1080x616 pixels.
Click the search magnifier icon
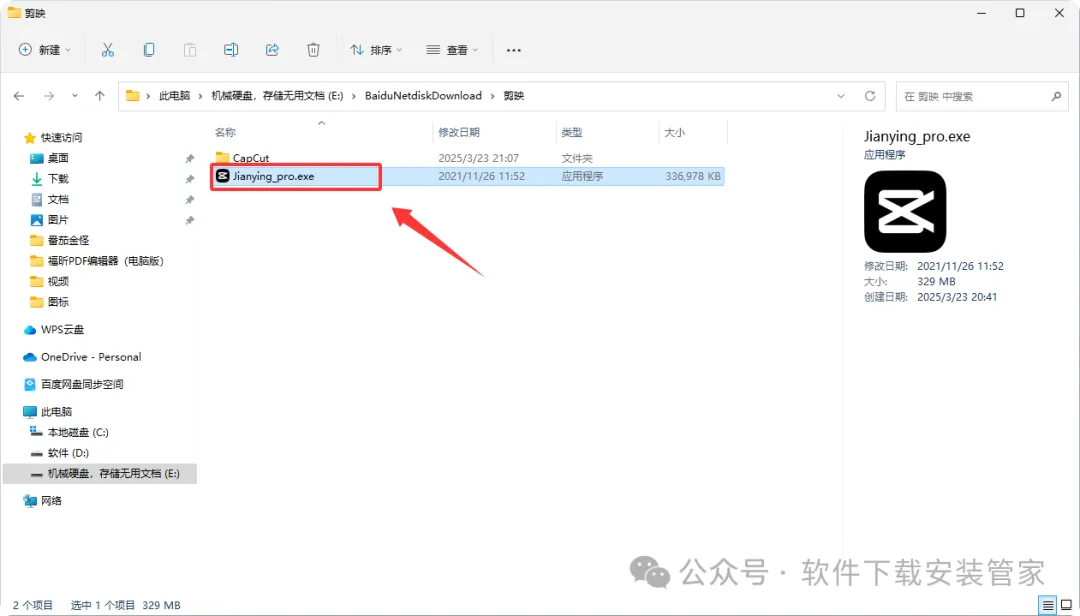[1056, 96]
